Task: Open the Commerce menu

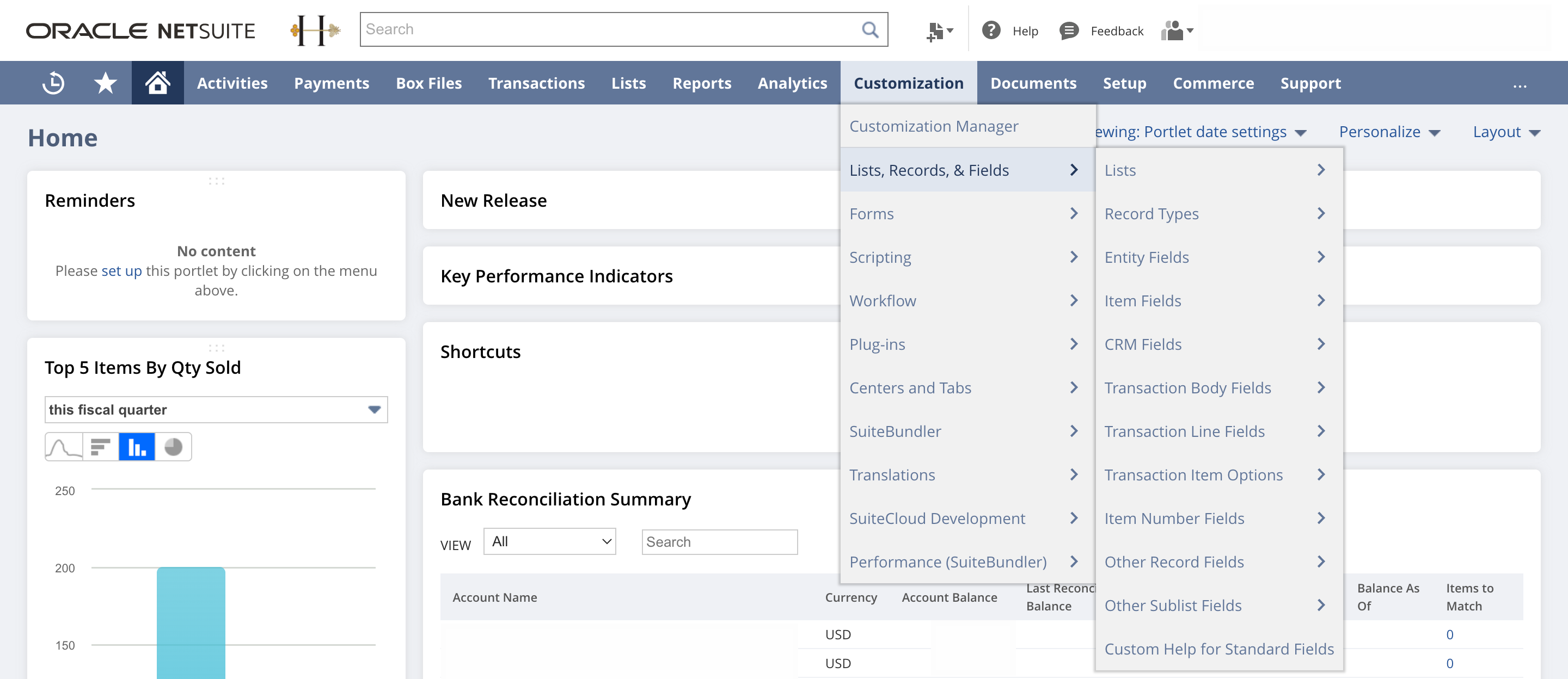Action: (1213, 83)
